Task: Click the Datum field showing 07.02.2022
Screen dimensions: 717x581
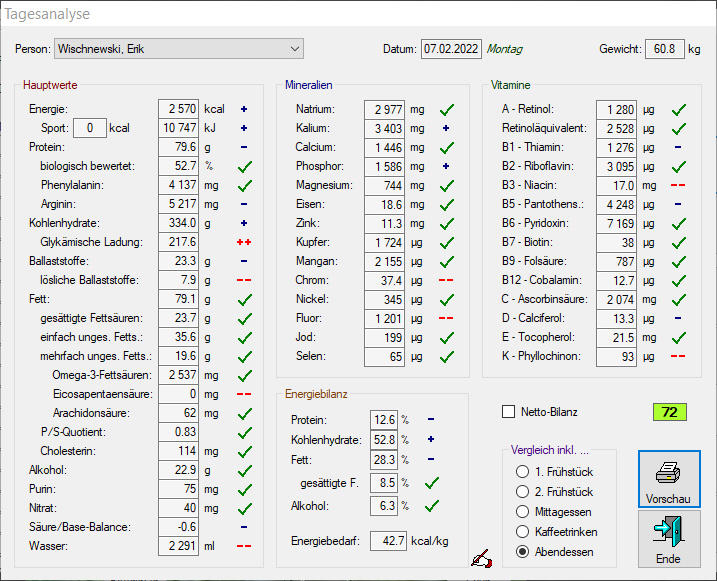Action: [451, 49]
